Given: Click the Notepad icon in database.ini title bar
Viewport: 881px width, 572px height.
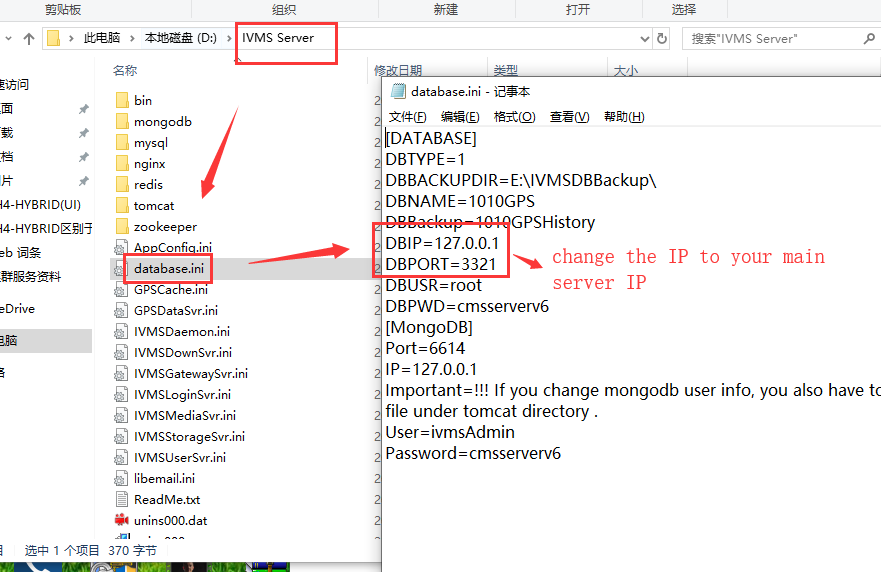Looking at the screenshot, I should pyautogui.click(x=398, y=91).
